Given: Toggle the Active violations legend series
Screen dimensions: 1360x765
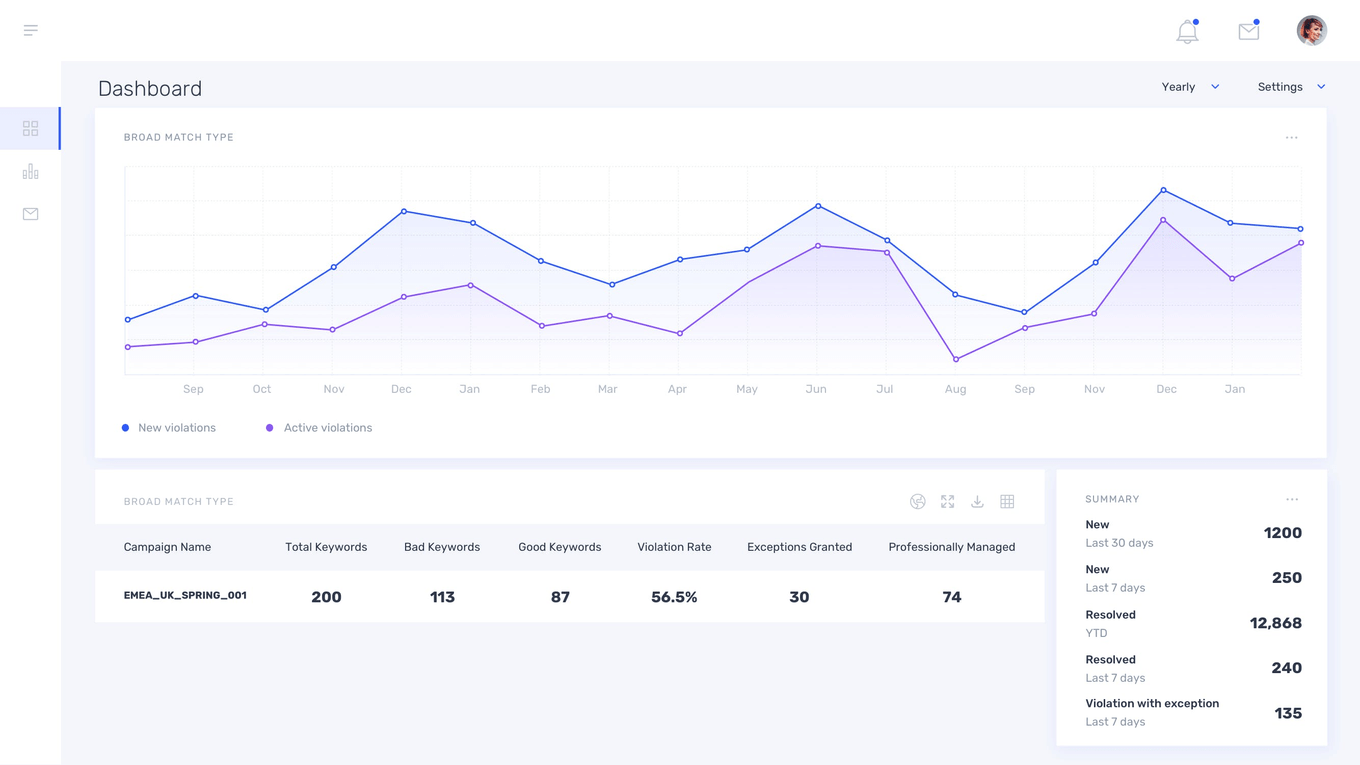Looking at the screenshot, I should pos(319,428).
